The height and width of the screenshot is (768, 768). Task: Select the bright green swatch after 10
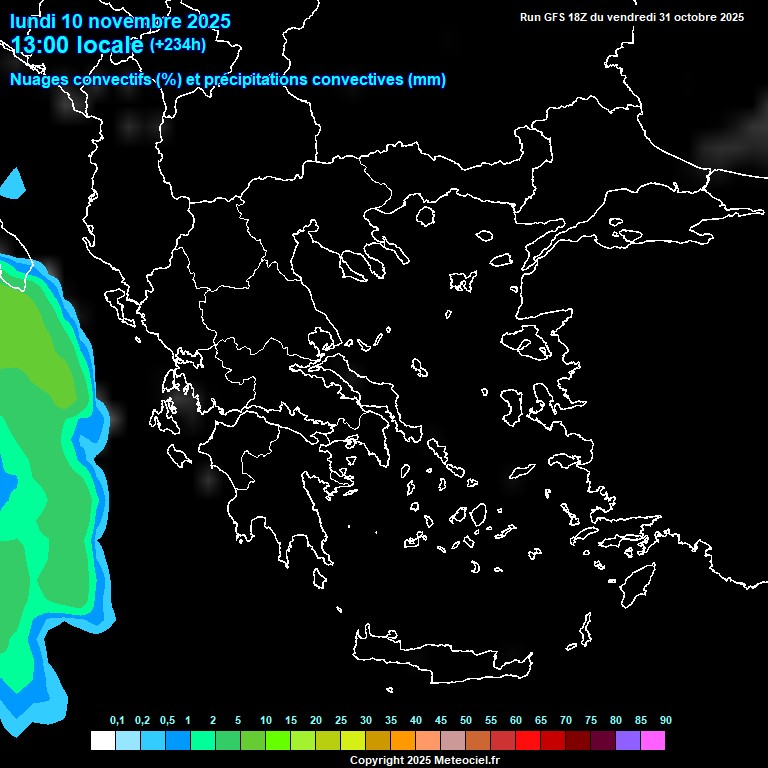pos(278,740)
